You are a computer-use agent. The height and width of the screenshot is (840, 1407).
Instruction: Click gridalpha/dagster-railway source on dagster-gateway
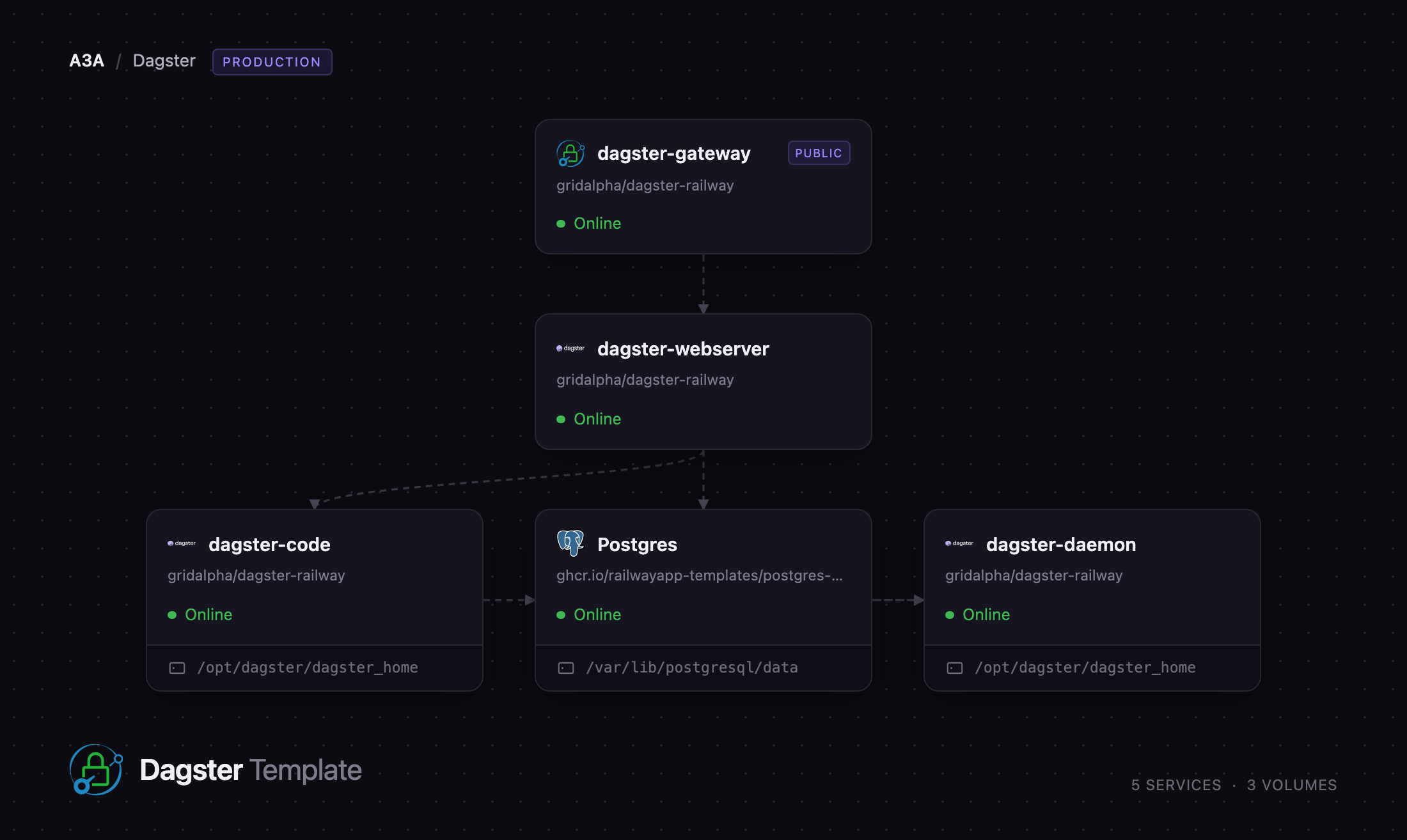click(x=645, y=185)
